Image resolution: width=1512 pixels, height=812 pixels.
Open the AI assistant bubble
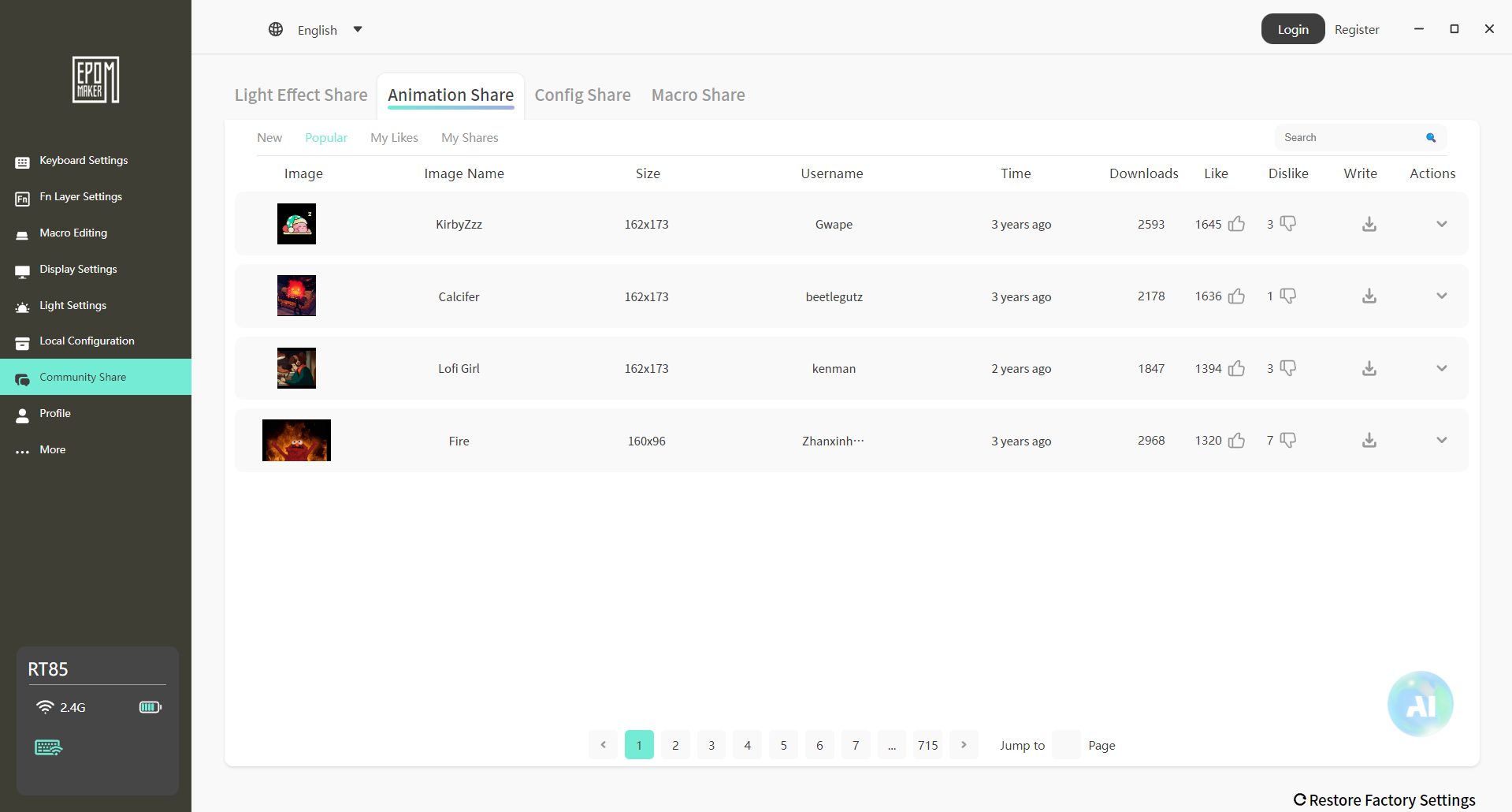1420,703
